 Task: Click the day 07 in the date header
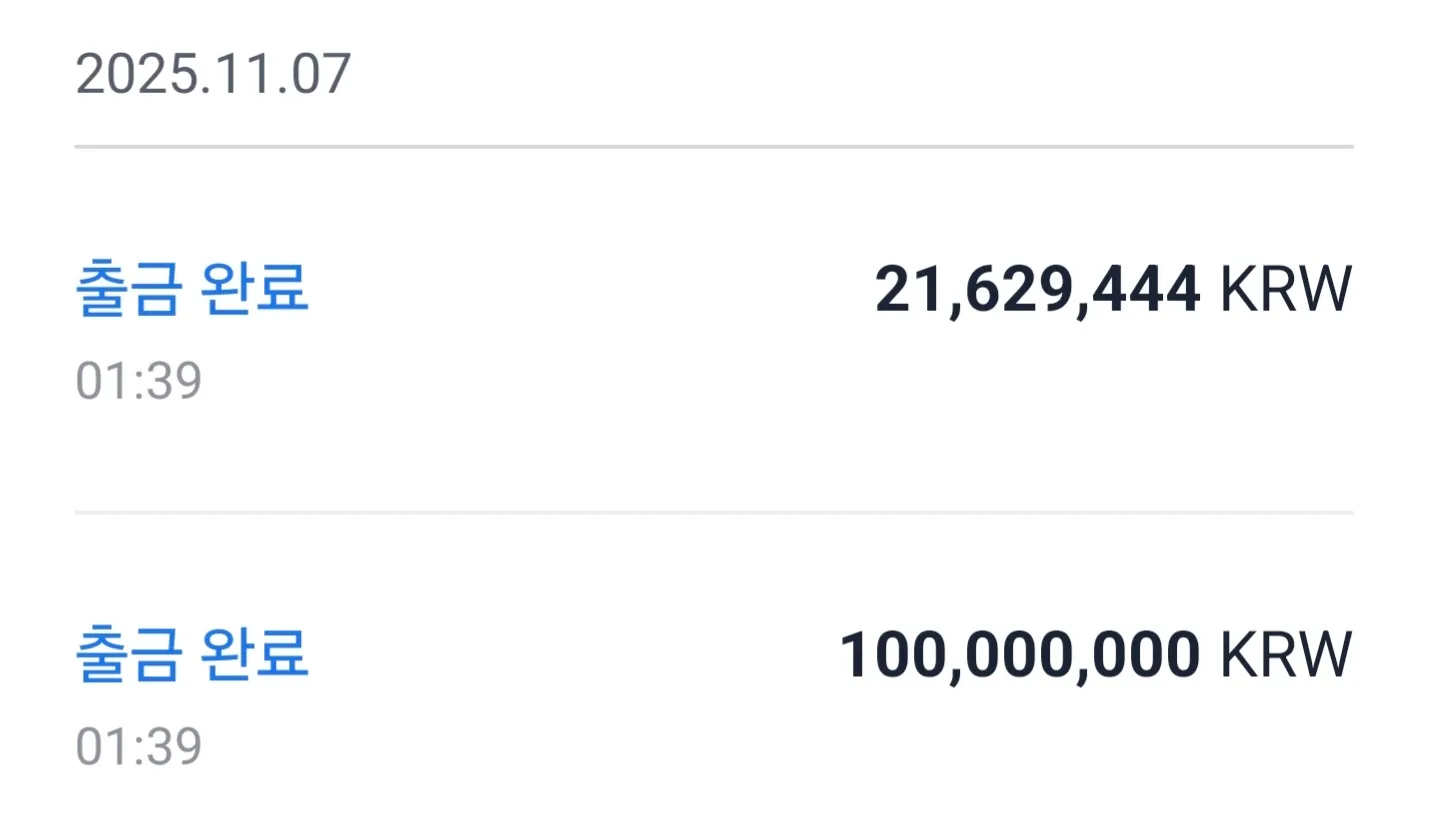(322, 75)
